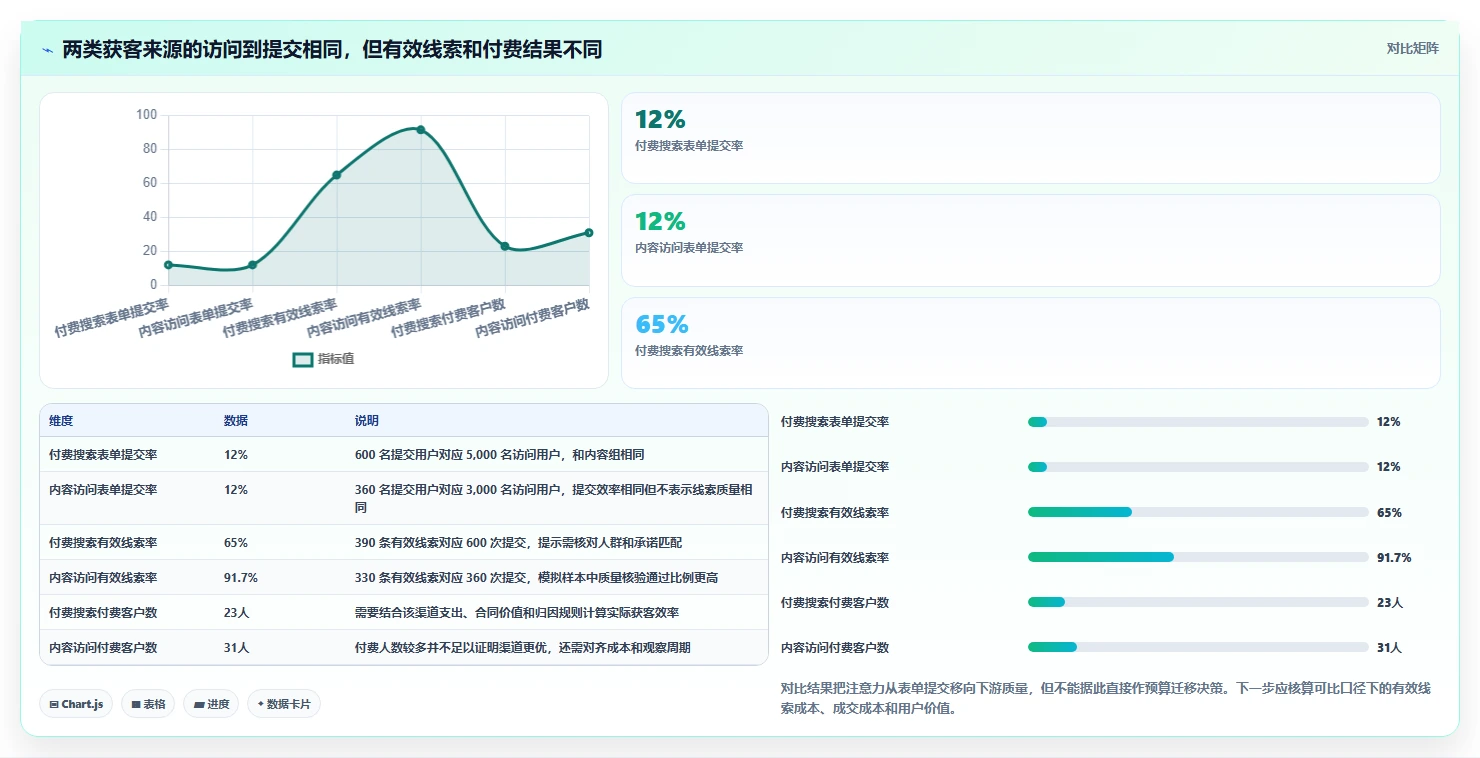Click the 付费搜索付费客户数 progress bar

coord(1198,602)
